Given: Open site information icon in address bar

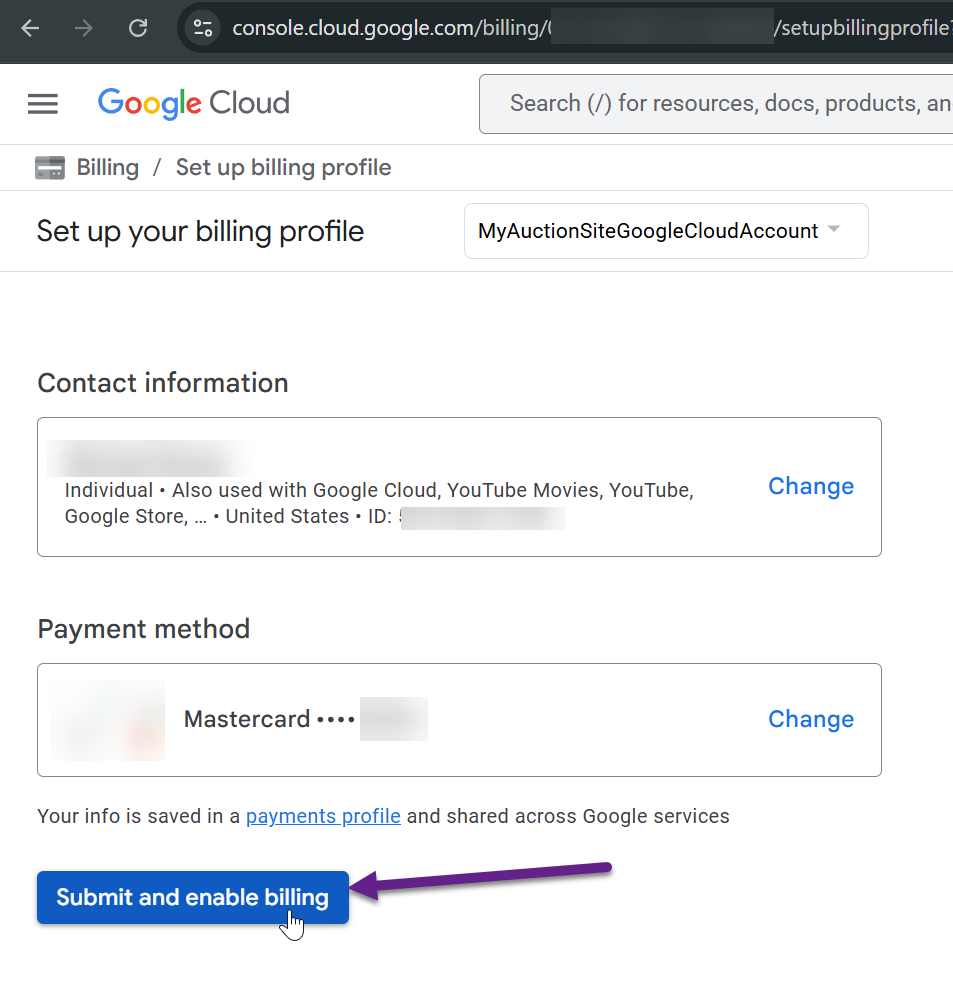Looking at the screenshot, I should pyautogui.click(x=203, y=28).
